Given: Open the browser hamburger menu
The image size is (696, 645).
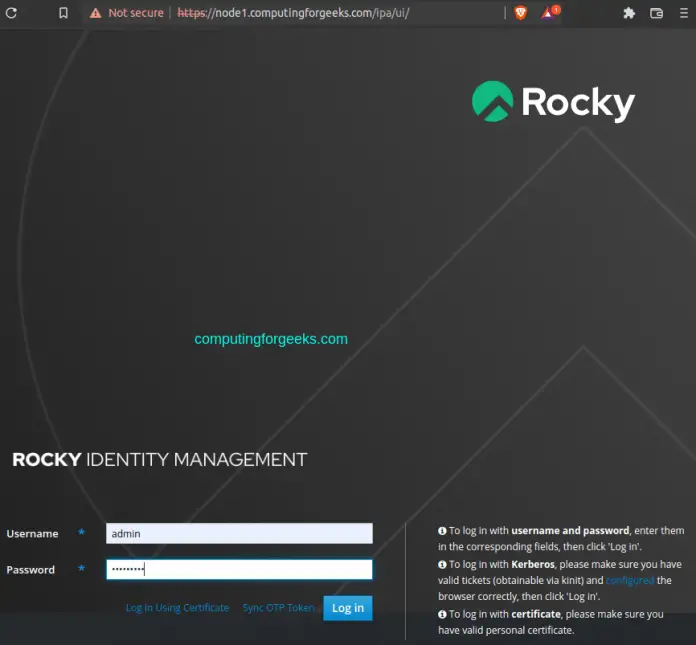Looking at the screenshot, I should click(685, 13).
